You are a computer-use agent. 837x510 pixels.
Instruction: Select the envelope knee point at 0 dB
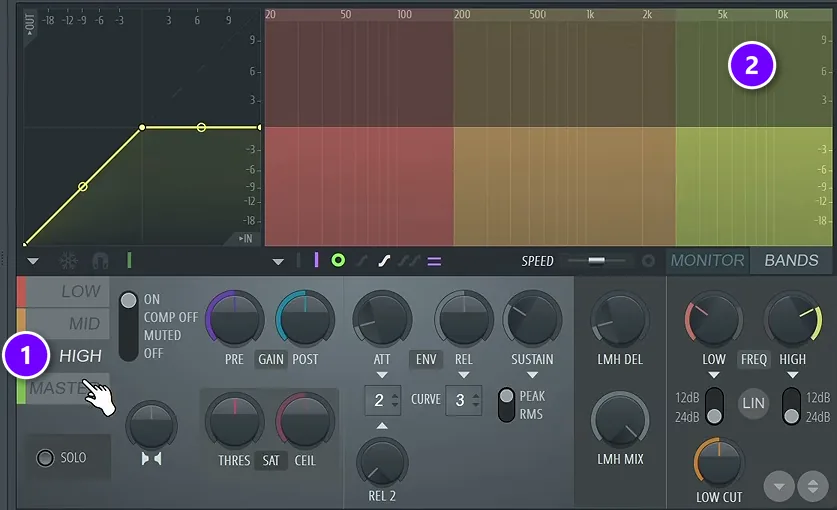coord(142,127)
